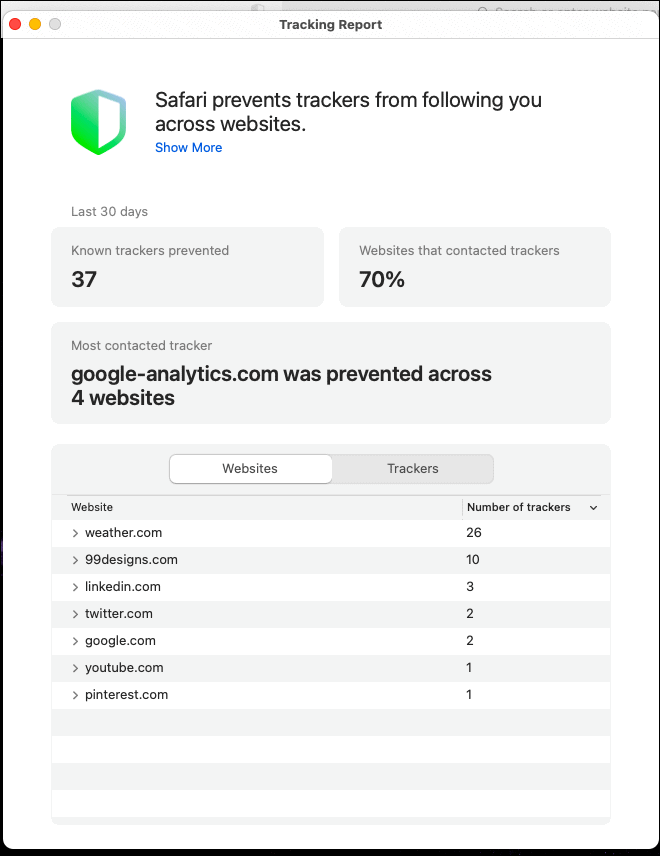Switch to the Trackers tab
This screenshot has width=660, height=856.
pyautogui.click(x=412, y=469)
